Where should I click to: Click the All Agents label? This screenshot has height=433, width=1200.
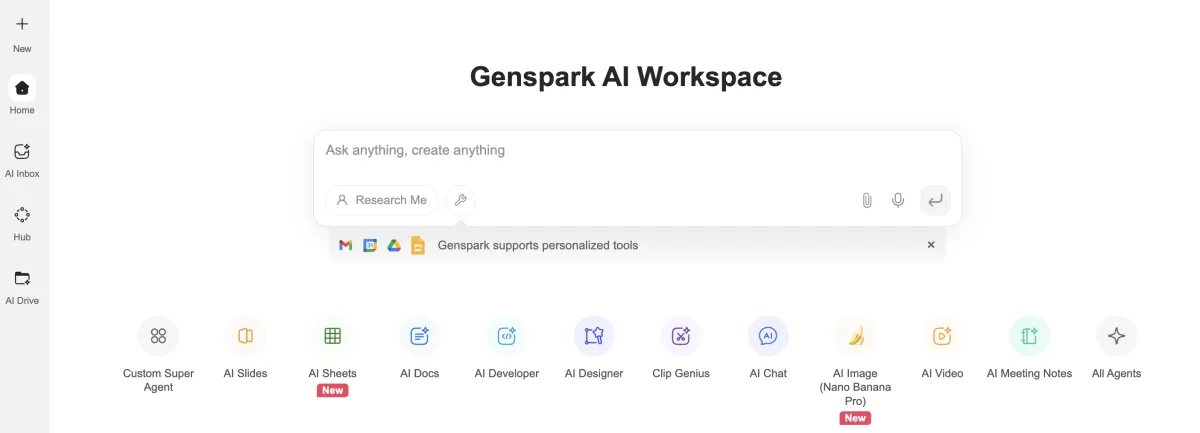[x=1116, y=373]
